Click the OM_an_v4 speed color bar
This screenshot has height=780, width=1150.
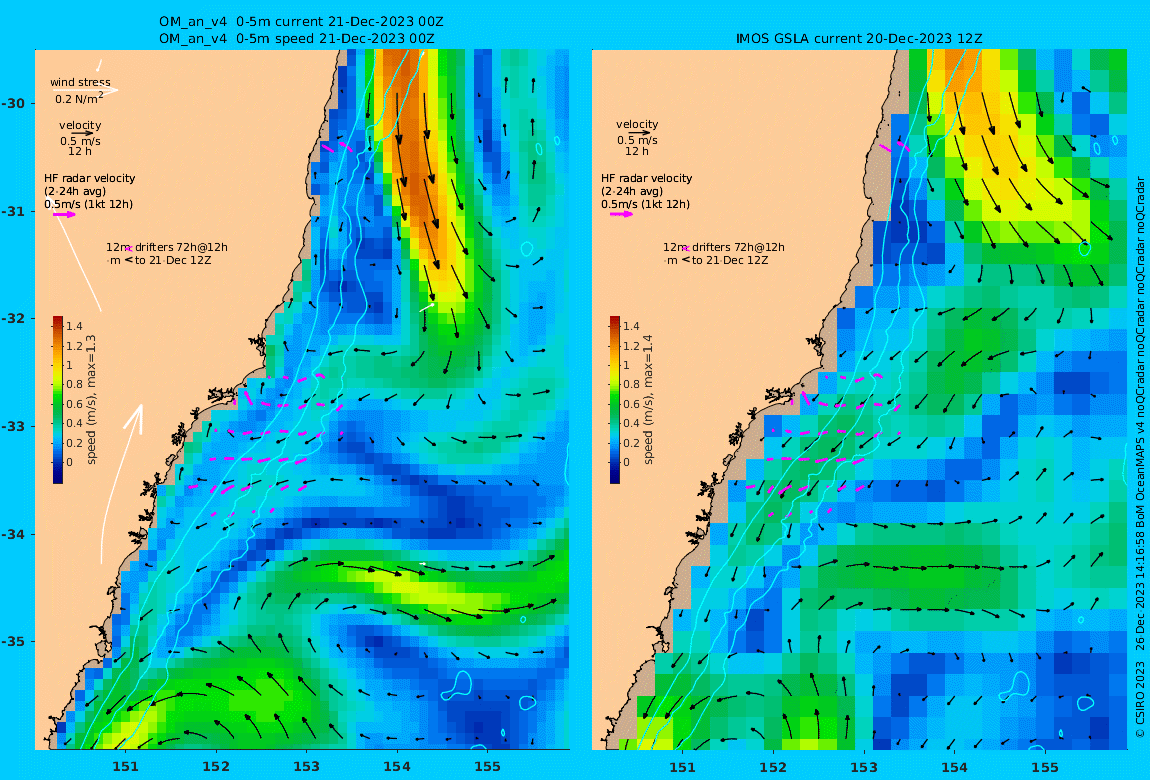click(58, 400)
